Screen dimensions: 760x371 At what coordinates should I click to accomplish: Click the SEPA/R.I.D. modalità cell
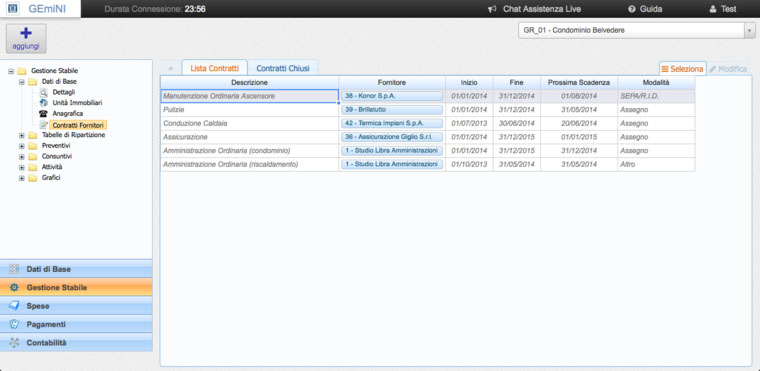click(x=656, y=96)
